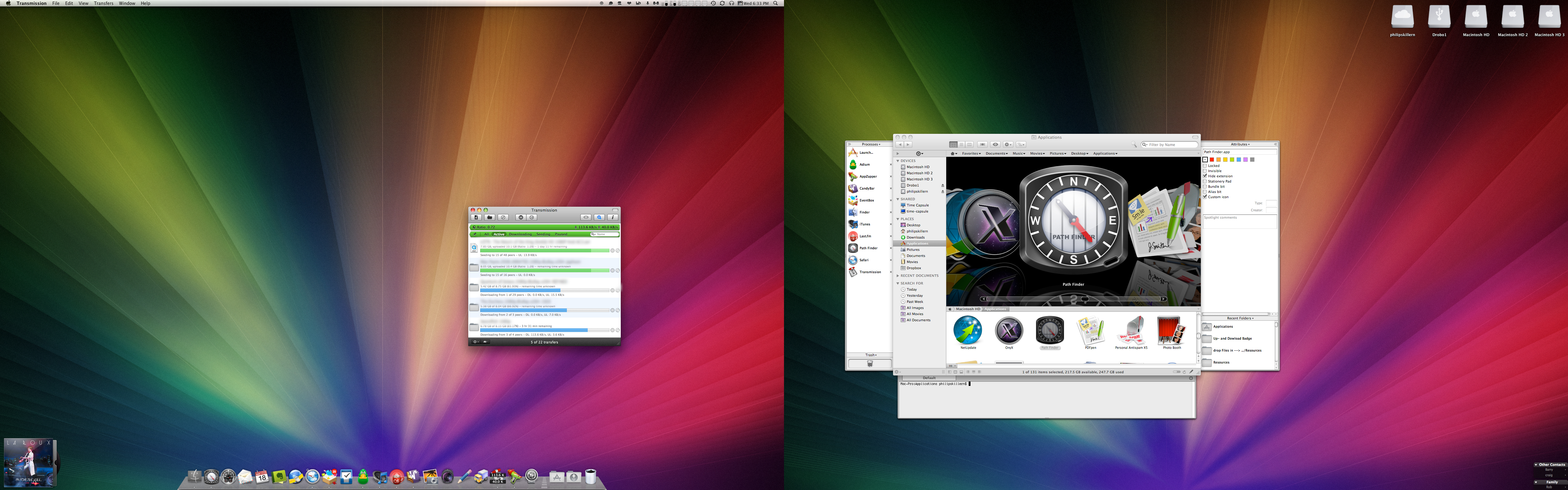The width and height of the screenshot is (1568, 490).
Task: Pause all transfers in Transmission toolbar
Action: click(521, 217)
